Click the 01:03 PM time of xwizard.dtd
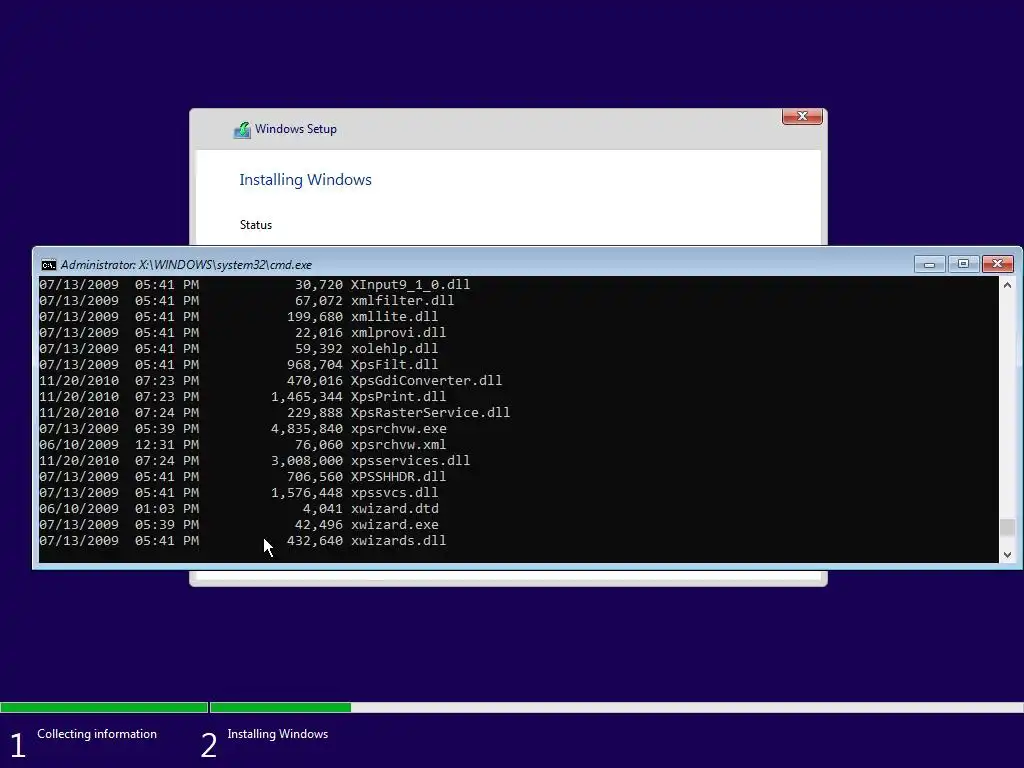Screen dimensions: 1024x768 point(167,509)
